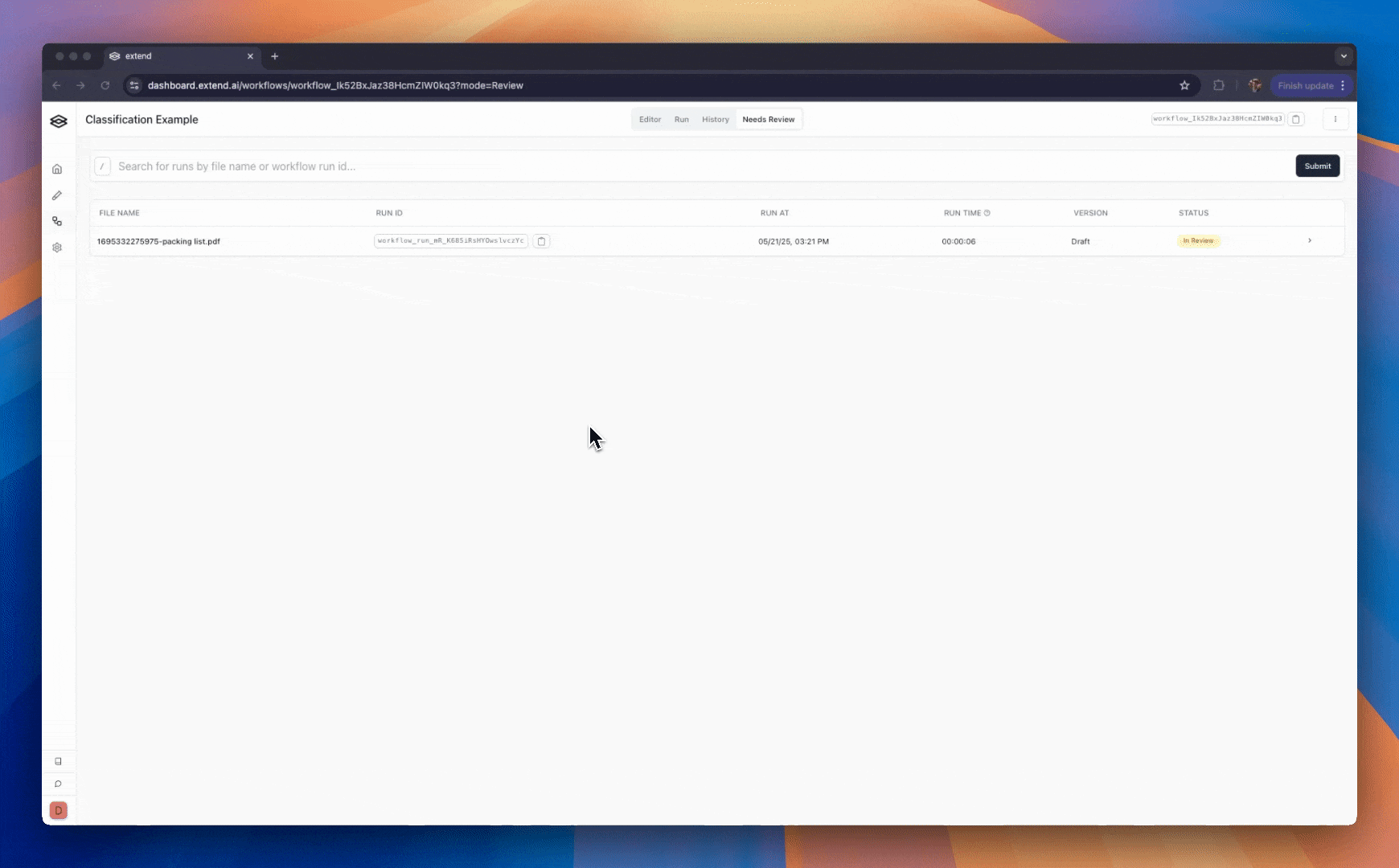Switch to the Editor tab
This screenshot has height=868, width=1399.
tap(650, 119)
